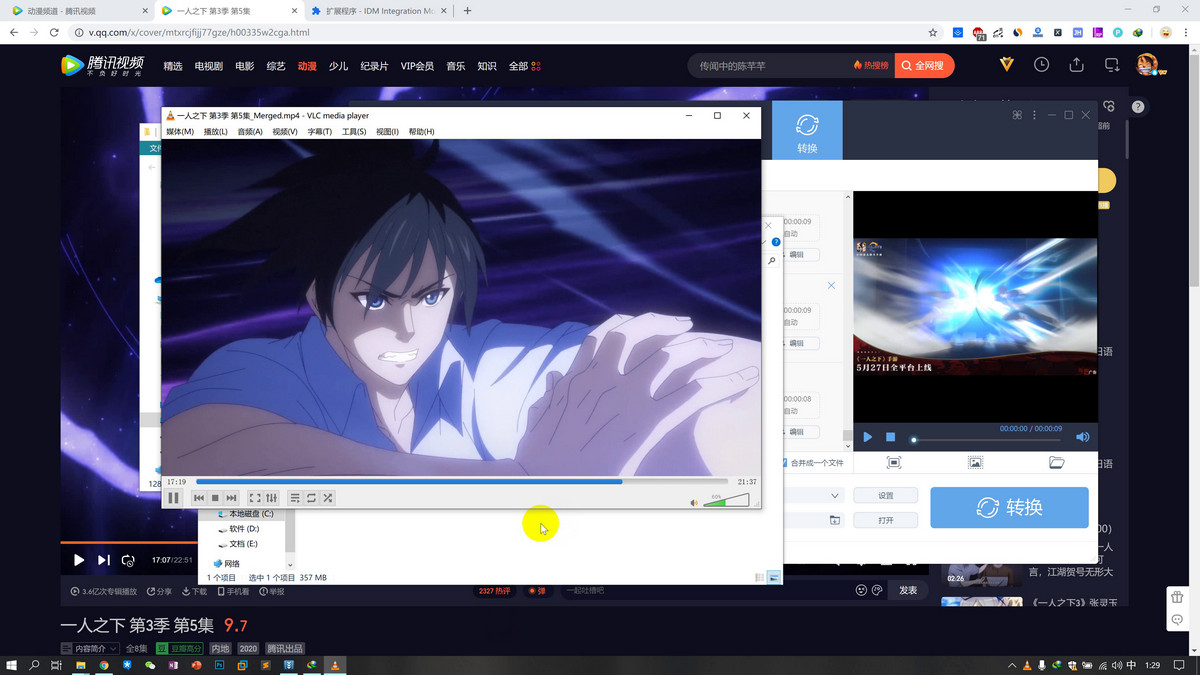The width and height of the screenshot is (1200, 675).
Task: Open output folder icon below preview
Action: tap(1056, 463)
